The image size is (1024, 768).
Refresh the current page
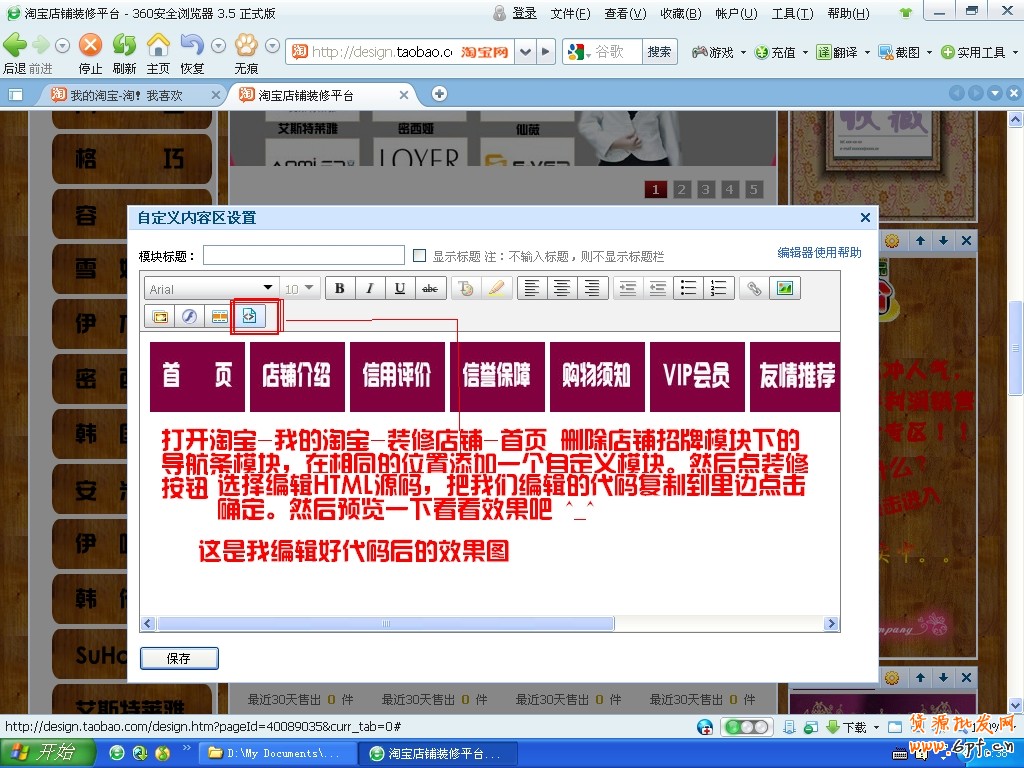[124, 45]
